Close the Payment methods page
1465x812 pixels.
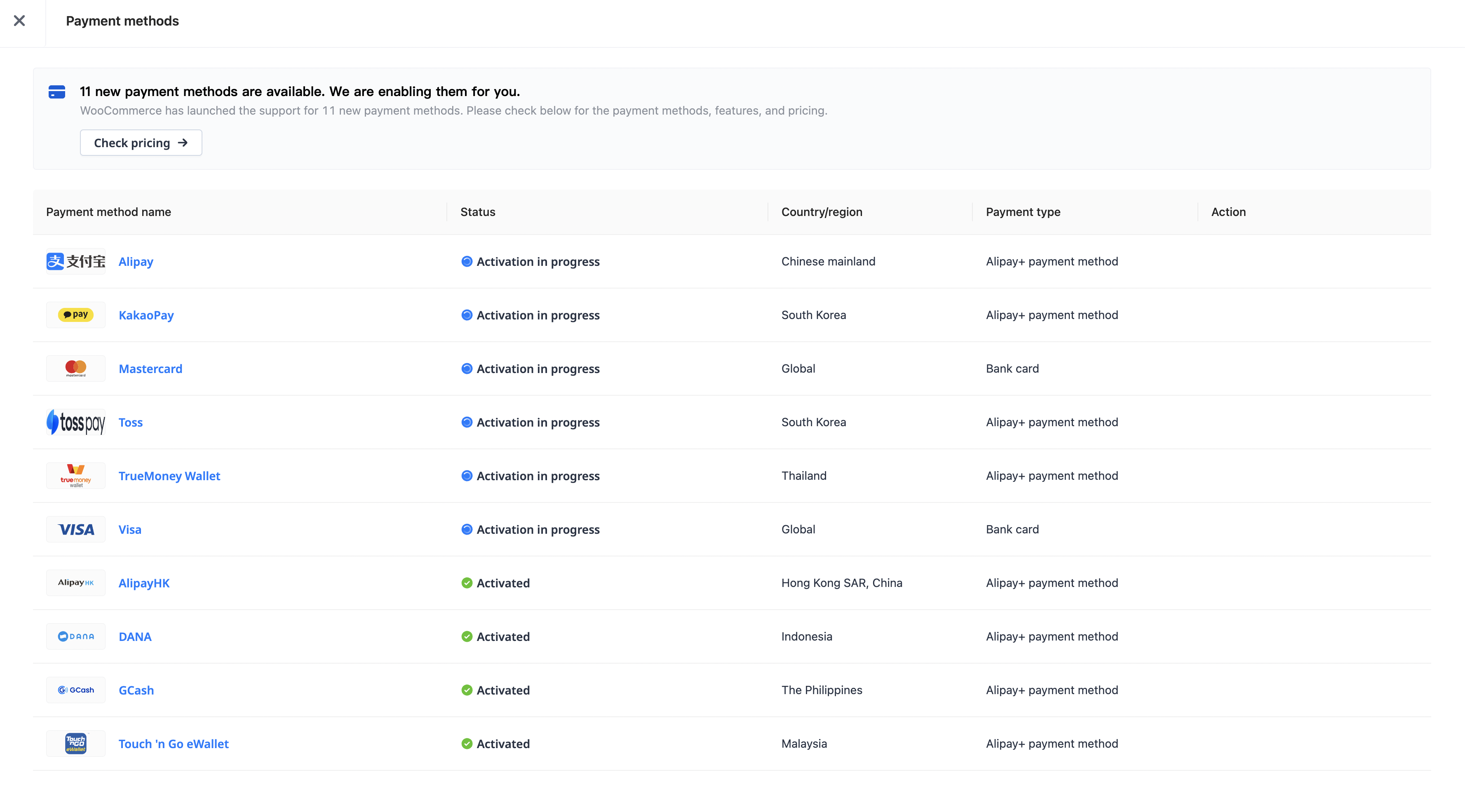coord(19,21)
